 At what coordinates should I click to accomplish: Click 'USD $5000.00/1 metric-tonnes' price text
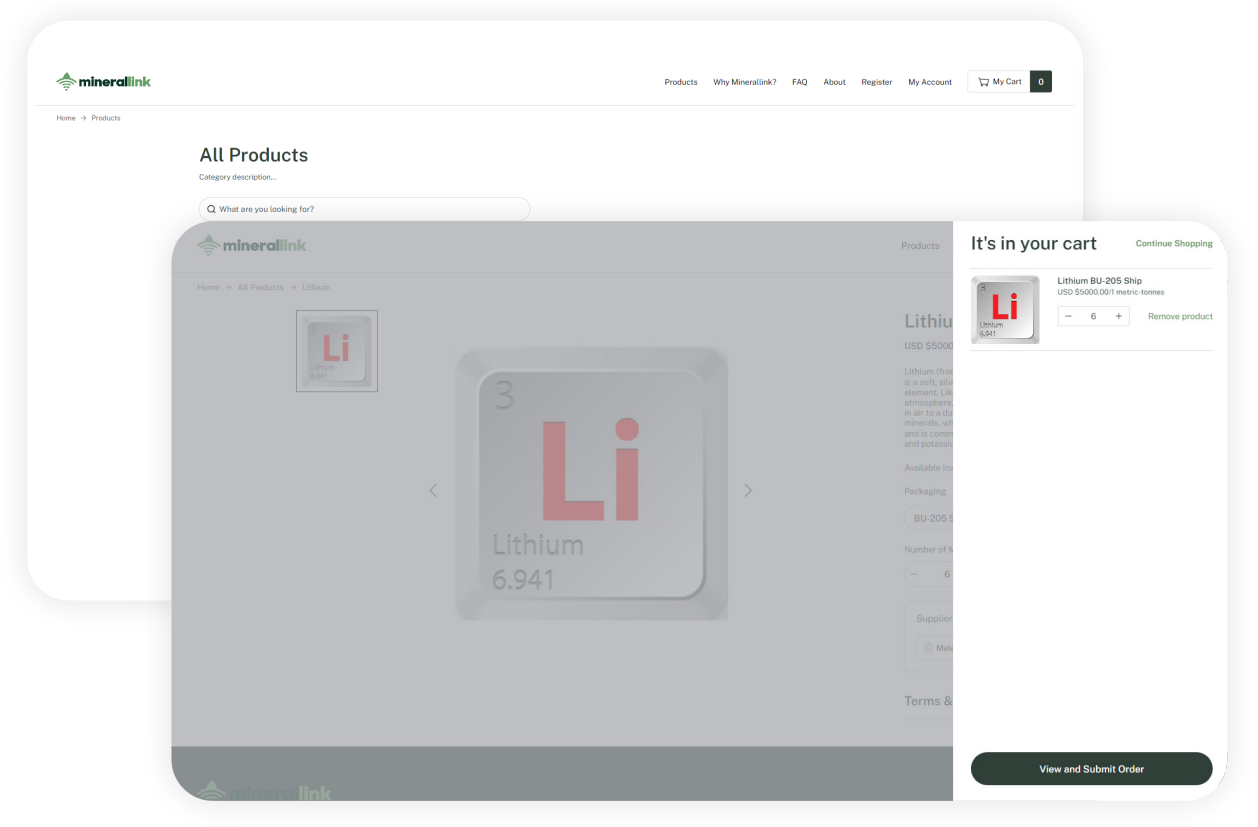coord(1111,293)
